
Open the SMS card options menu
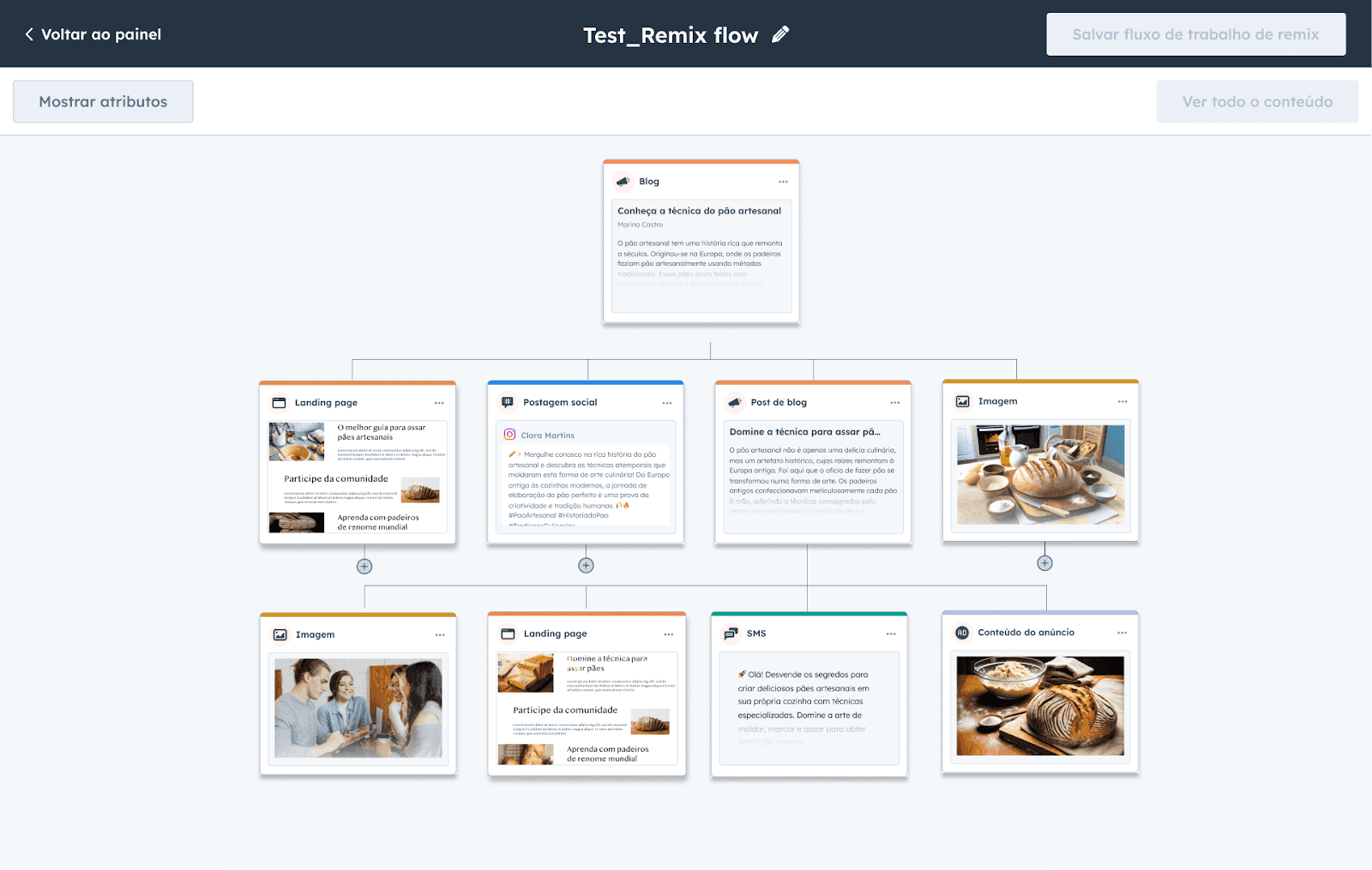[x=891, y=633]
